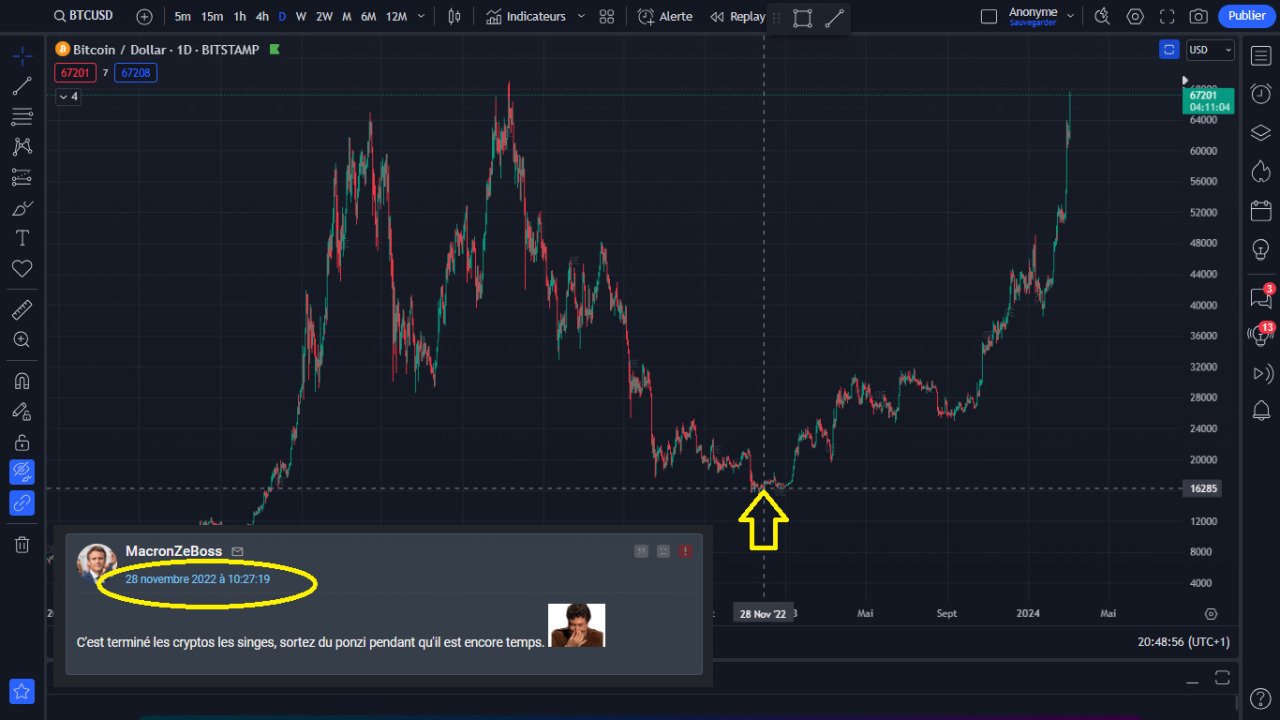Open the alerts clock panel

[x=1261, y=94]
